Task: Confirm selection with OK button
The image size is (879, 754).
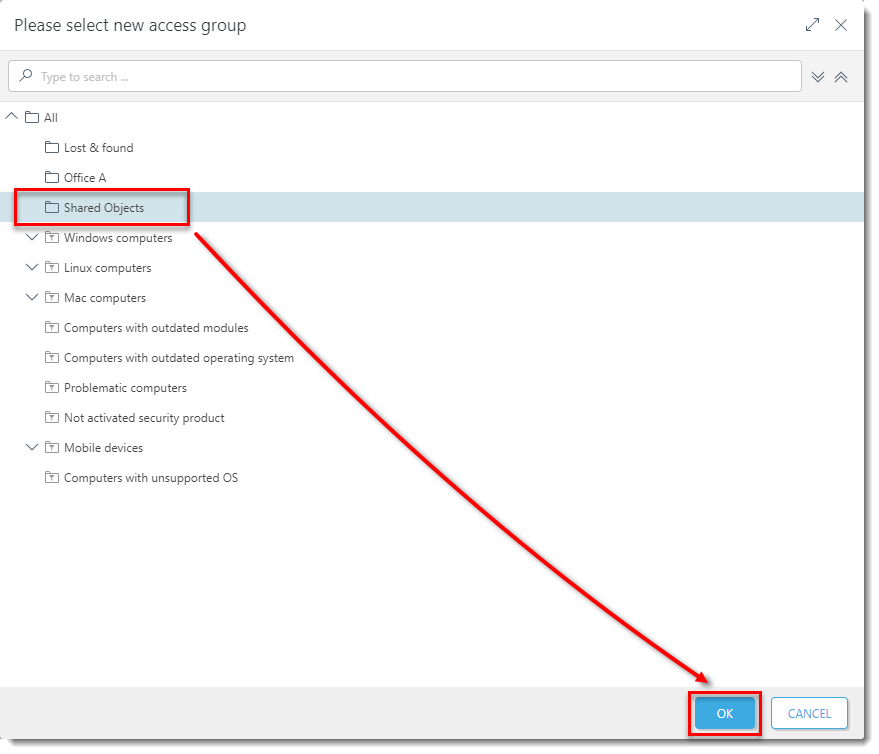Action: tap(725, 713)
